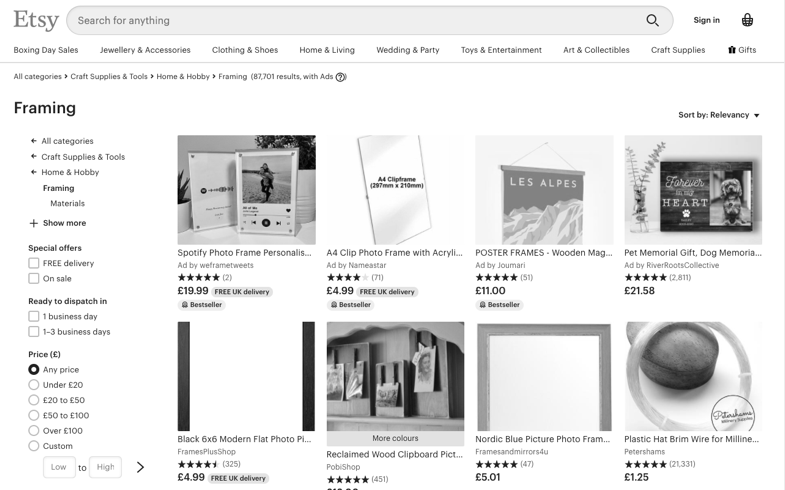Click the Low price input field
This screenshot has width=785, height=490.
[x=59, y=467]
